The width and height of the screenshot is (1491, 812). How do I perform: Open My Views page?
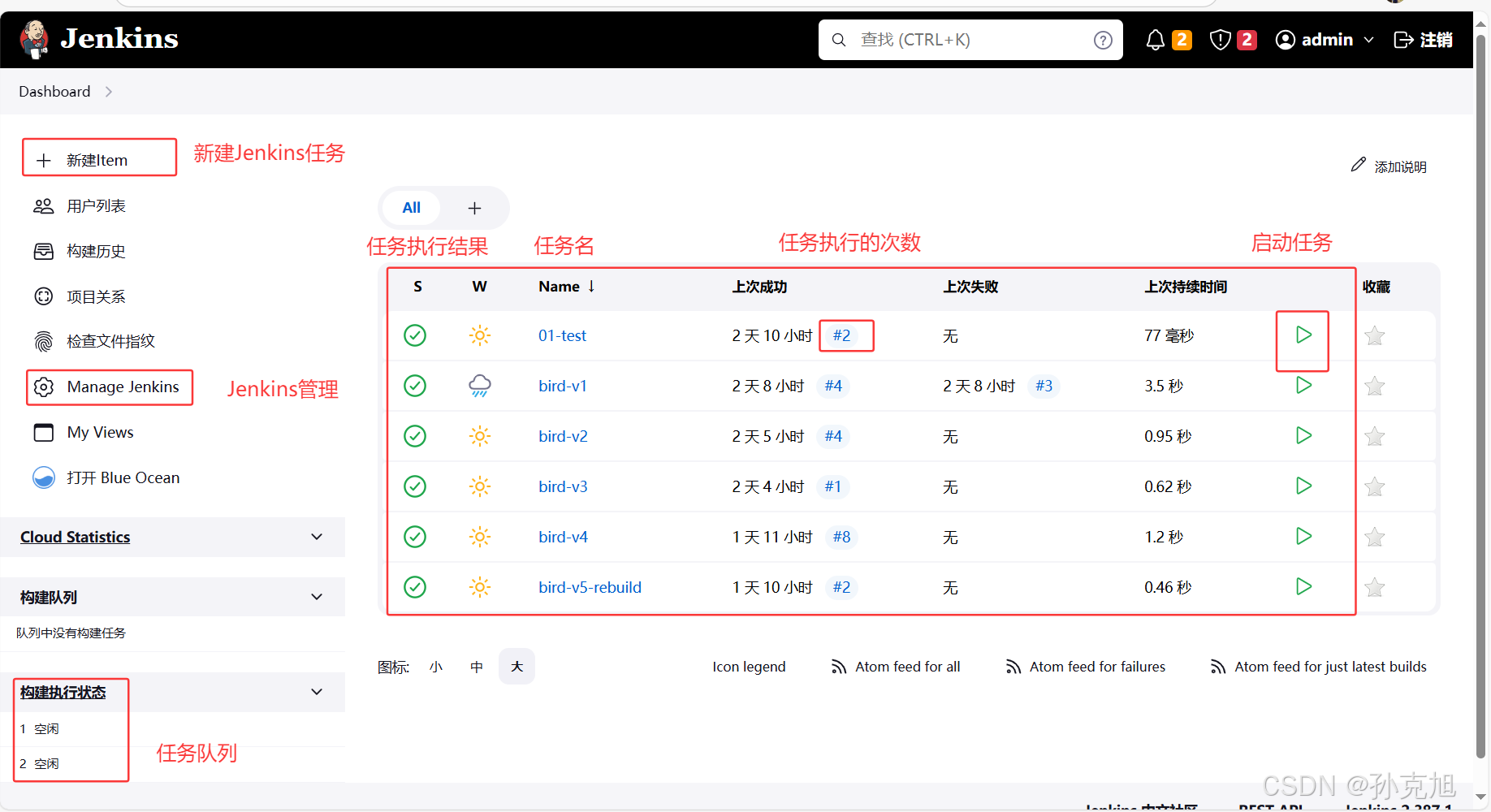click(x=84, y=432)
